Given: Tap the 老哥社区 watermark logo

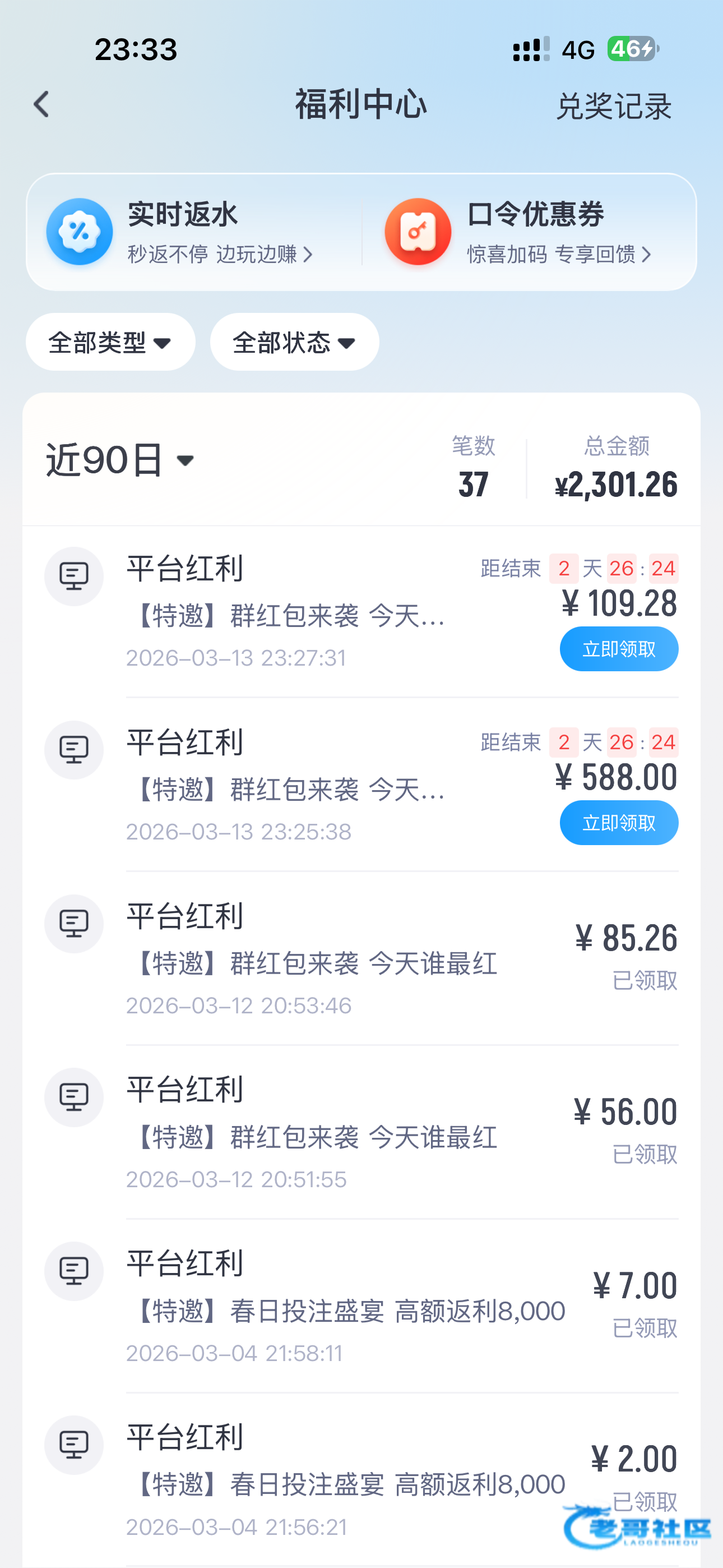Looking at the screenshot, I should (x=637, y=1528).
